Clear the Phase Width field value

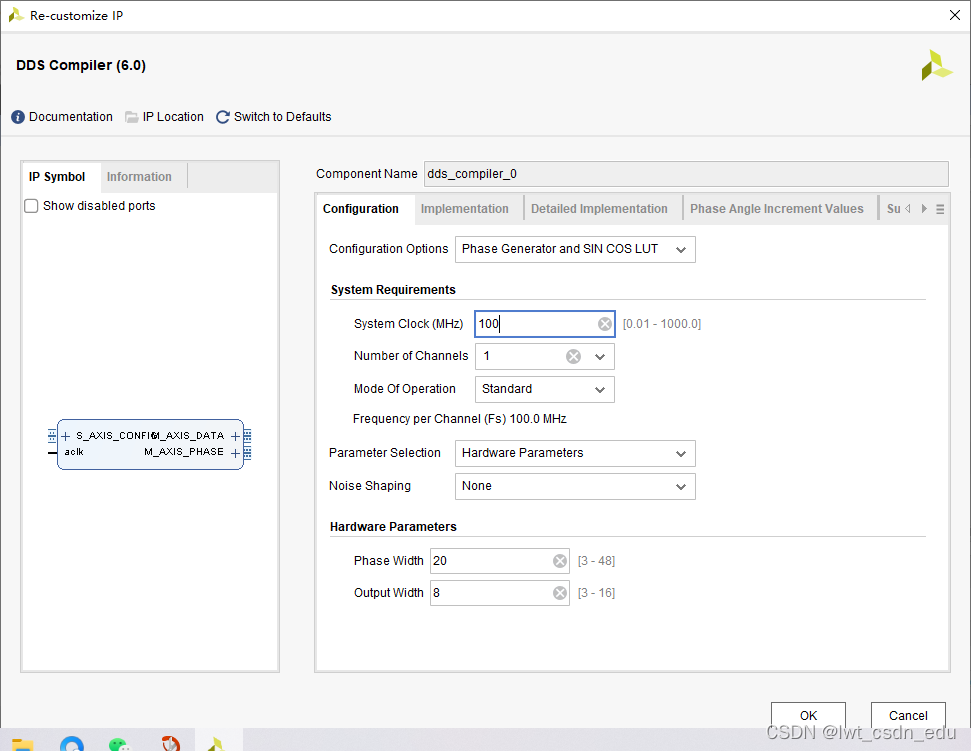[x=560, y=561]
